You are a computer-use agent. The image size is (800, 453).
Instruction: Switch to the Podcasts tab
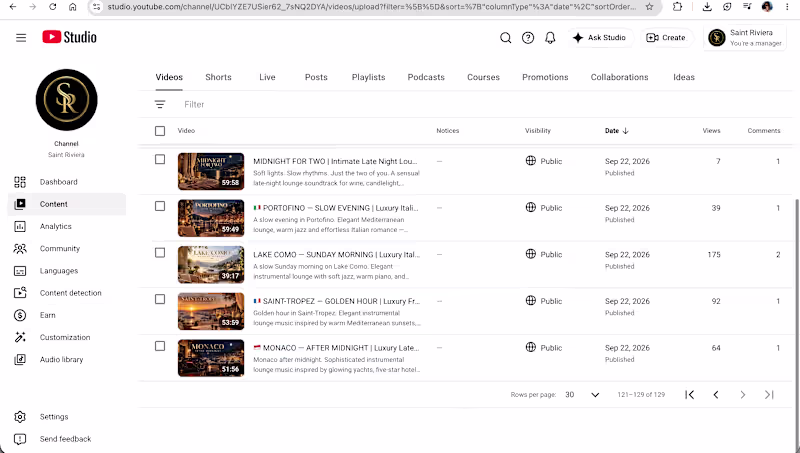coord(426,77)
